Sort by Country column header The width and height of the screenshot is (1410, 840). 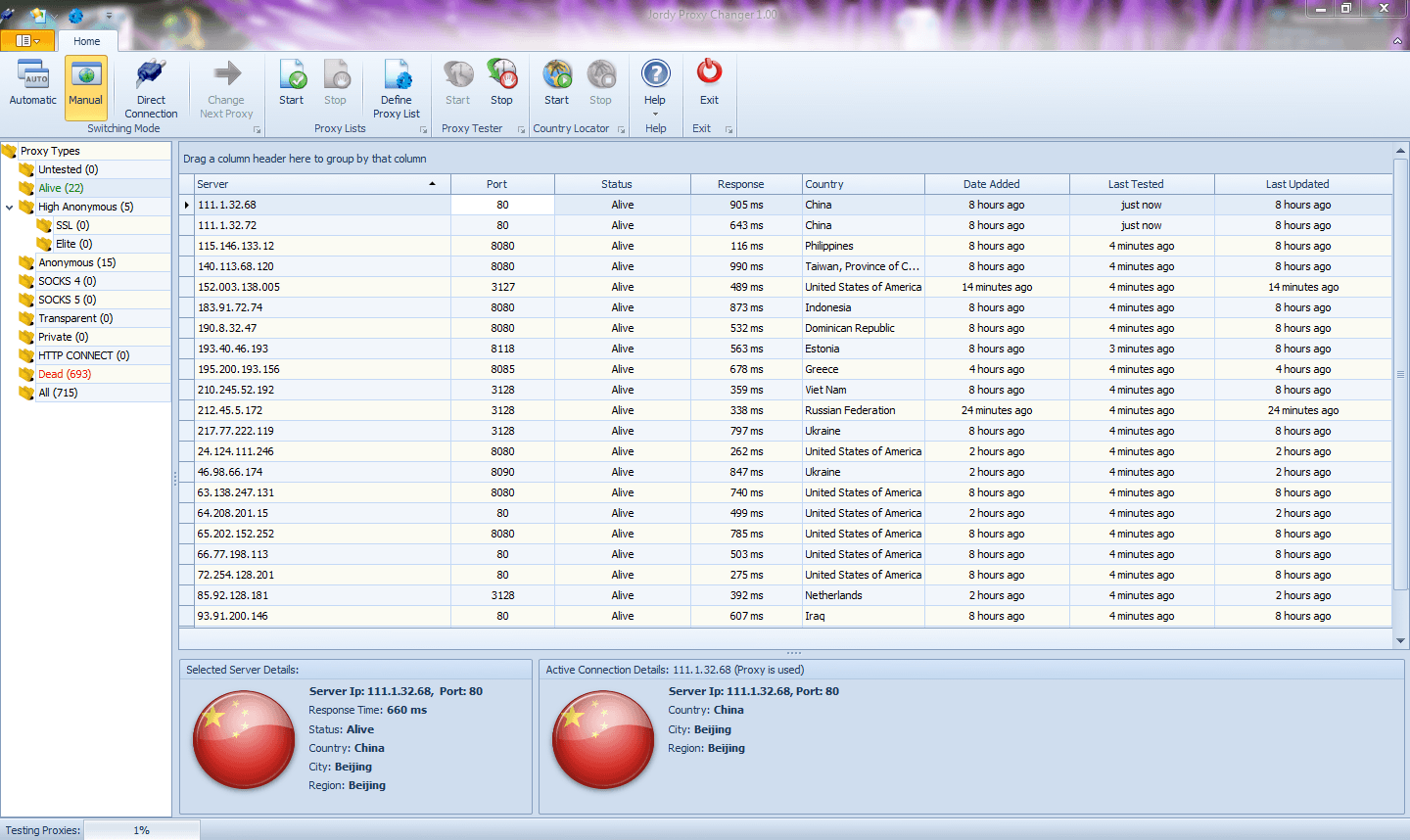(x=864, y=184)
